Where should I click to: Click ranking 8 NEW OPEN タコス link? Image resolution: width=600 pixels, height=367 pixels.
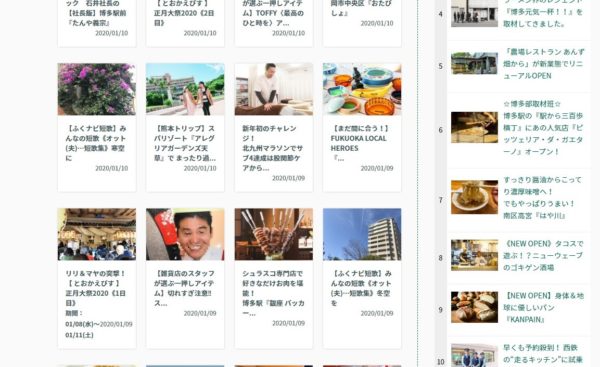543,255
